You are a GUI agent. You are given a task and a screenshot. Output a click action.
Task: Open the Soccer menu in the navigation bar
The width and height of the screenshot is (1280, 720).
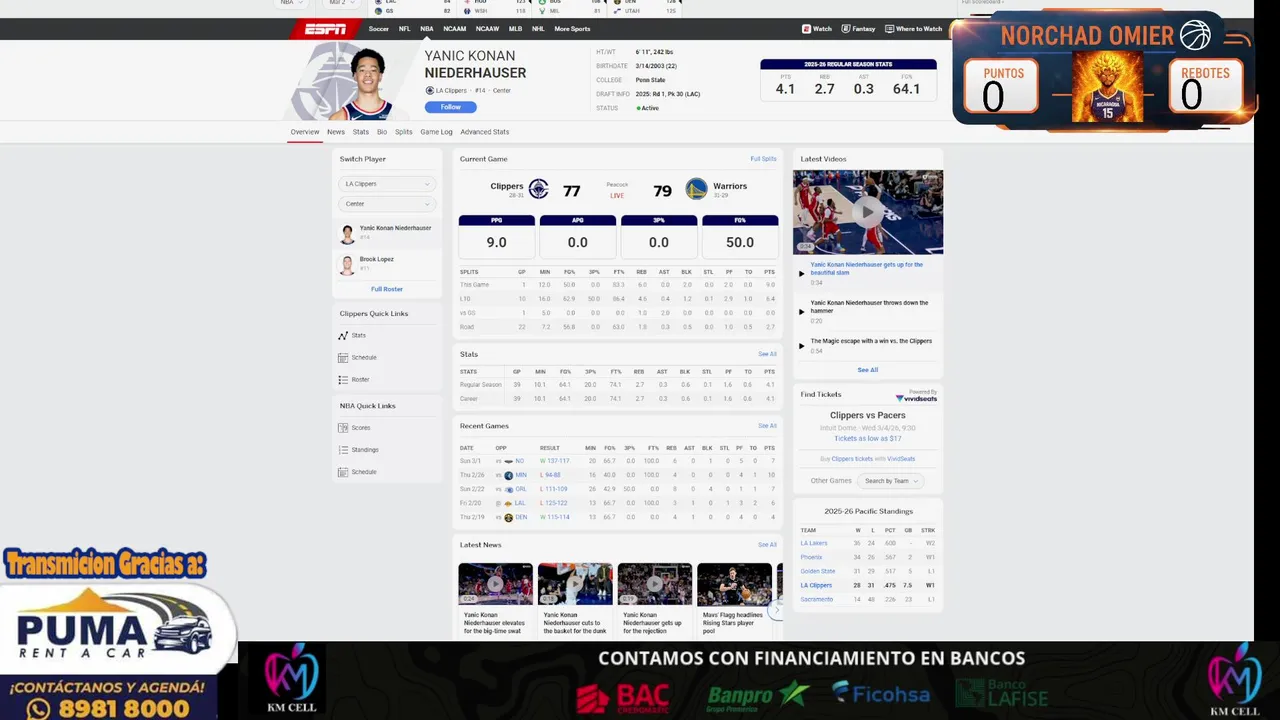pyautogui.click(x=378, y=29)
